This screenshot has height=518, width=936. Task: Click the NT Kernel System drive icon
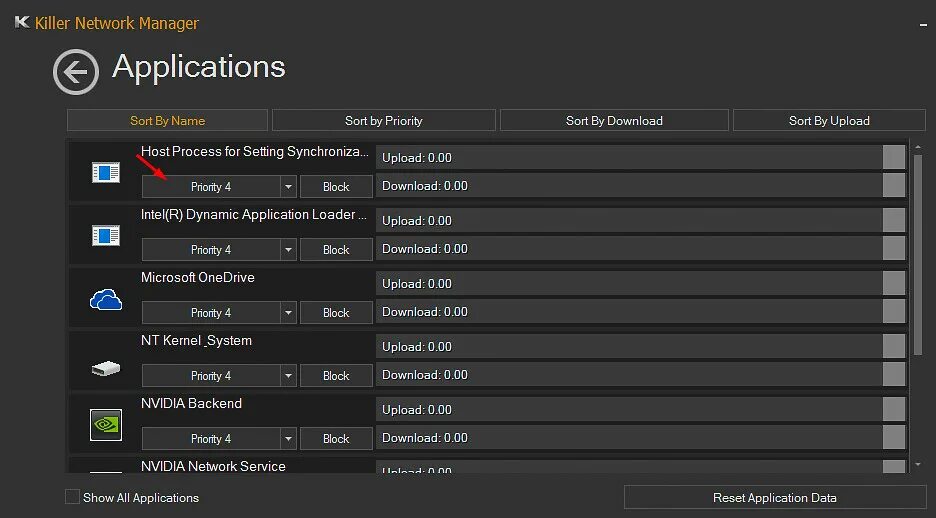tap(106, 369)
